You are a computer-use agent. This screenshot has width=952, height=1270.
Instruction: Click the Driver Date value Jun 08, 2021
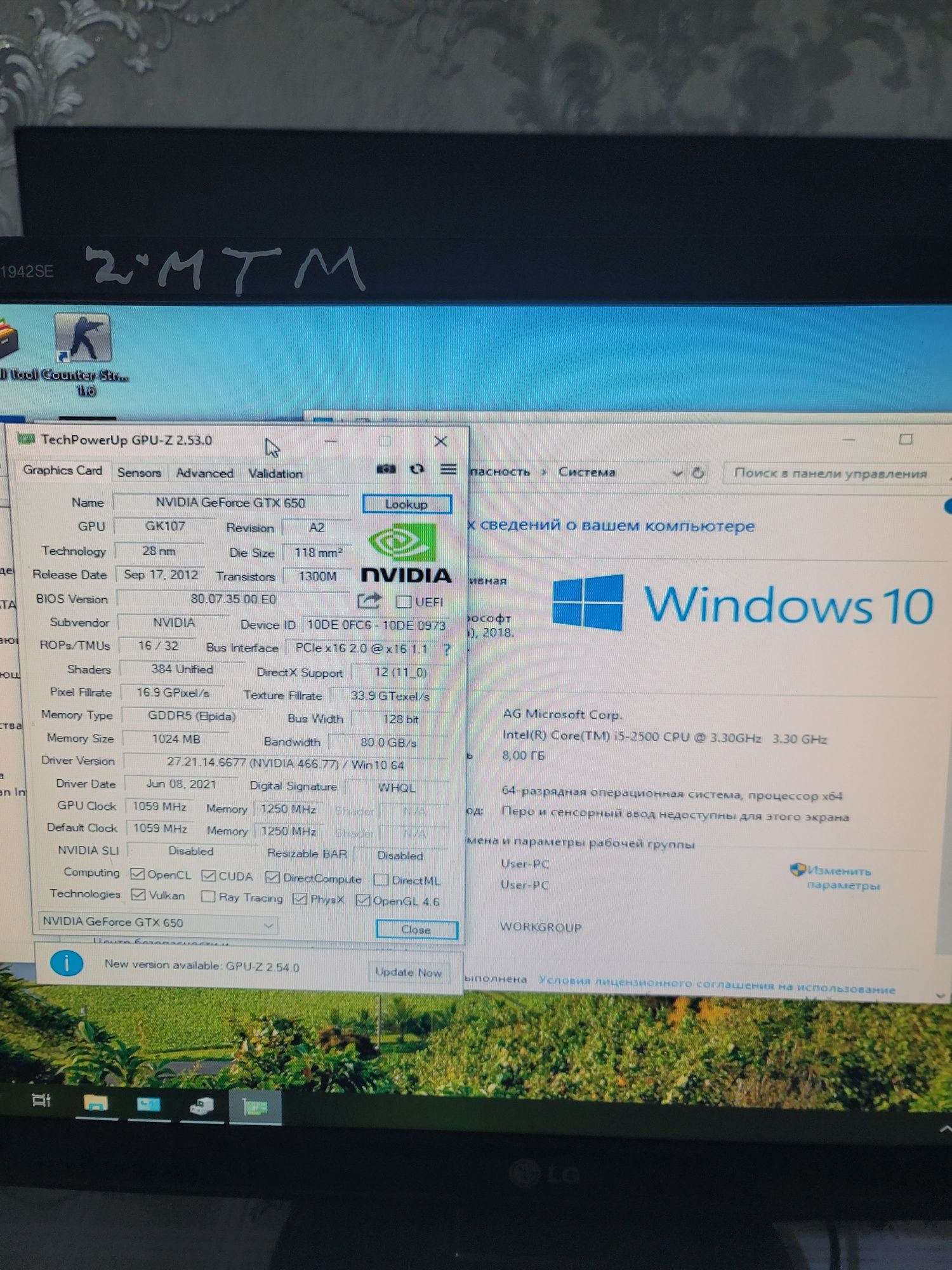pyautogui.click(x=181, y=784)
